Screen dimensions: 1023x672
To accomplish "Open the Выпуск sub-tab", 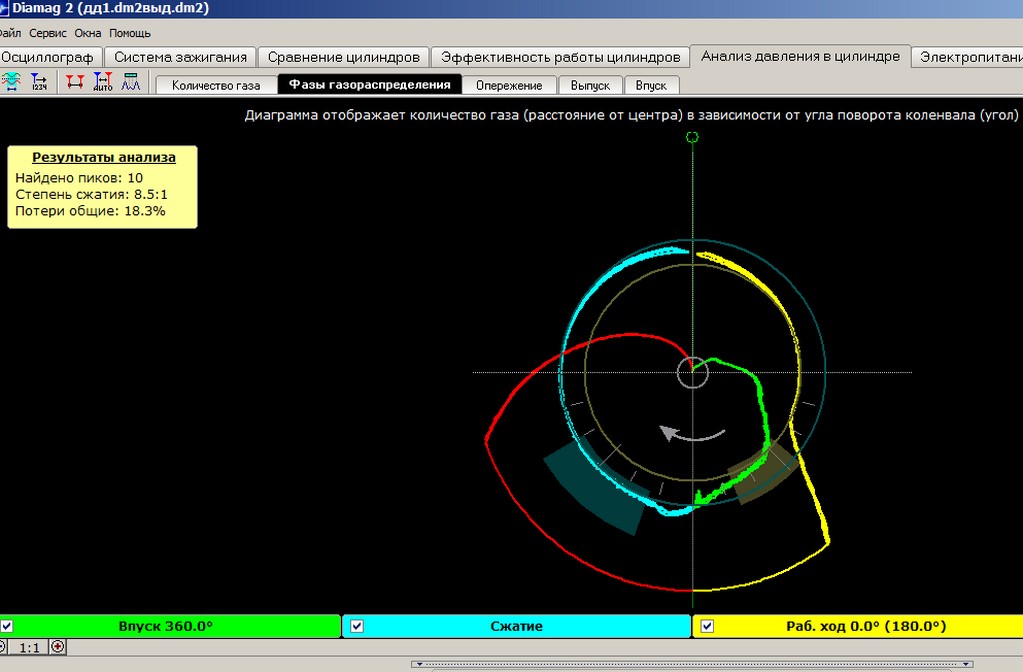I will tap(590, 85).
